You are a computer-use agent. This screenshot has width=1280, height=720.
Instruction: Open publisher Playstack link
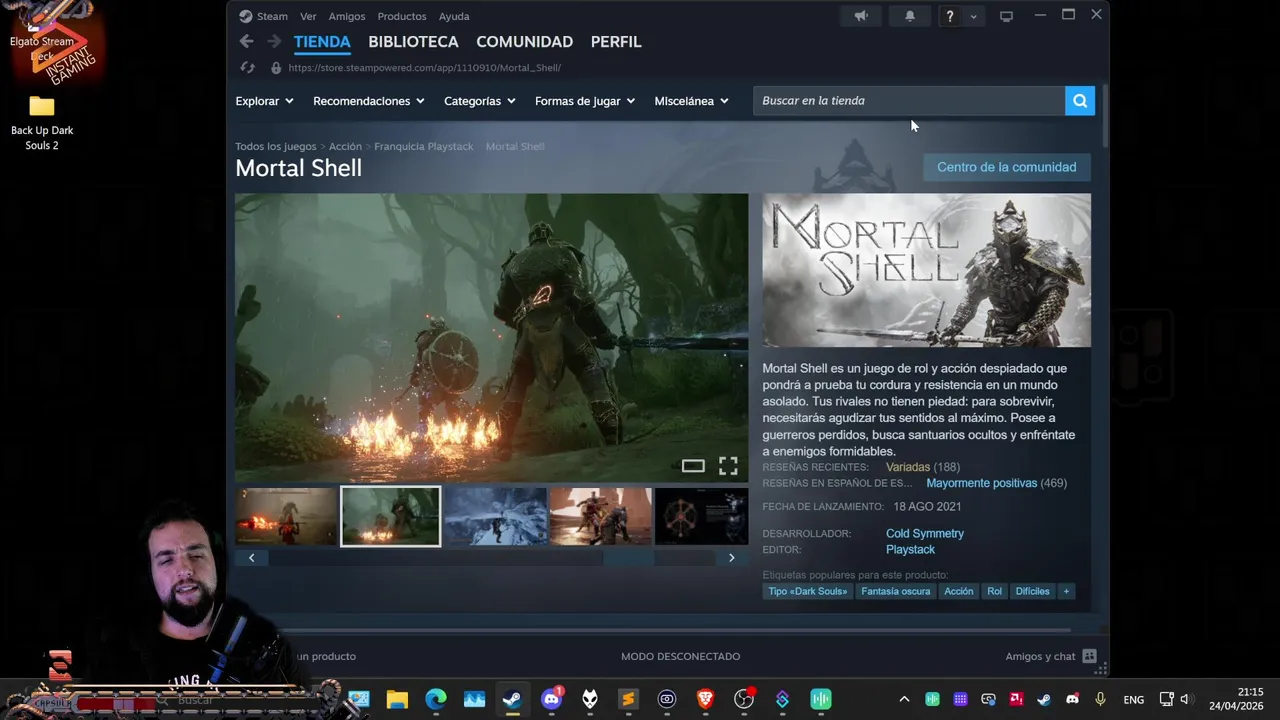click(910, 549)
